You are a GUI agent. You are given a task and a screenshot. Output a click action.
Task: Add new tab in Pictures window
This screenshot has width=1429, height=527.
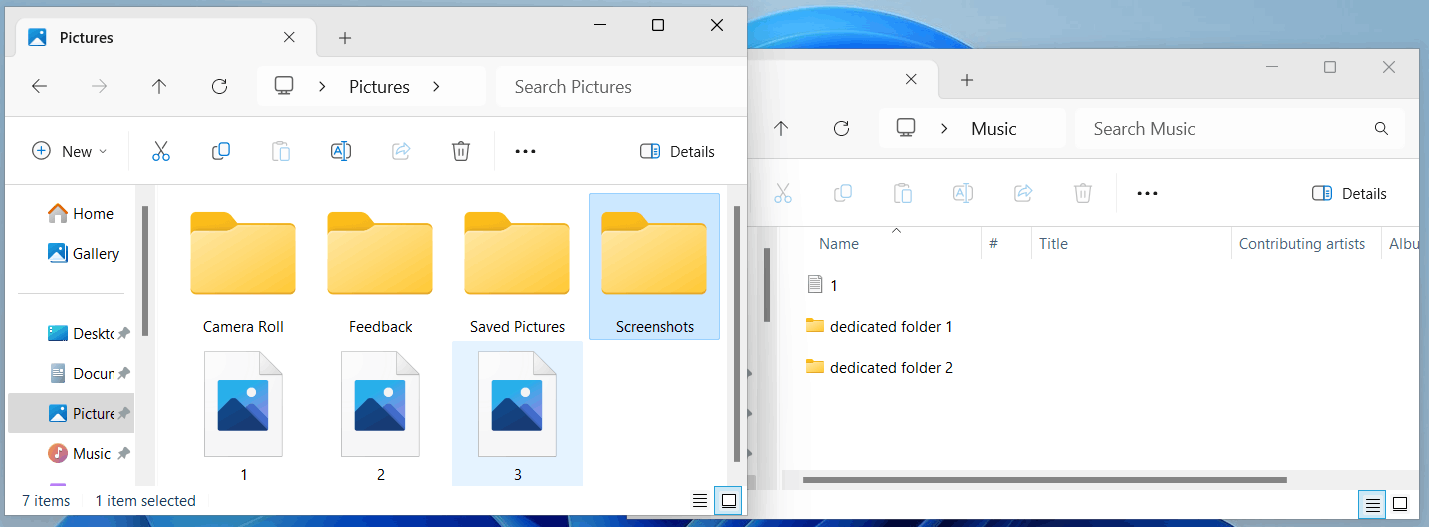point(345,38)
